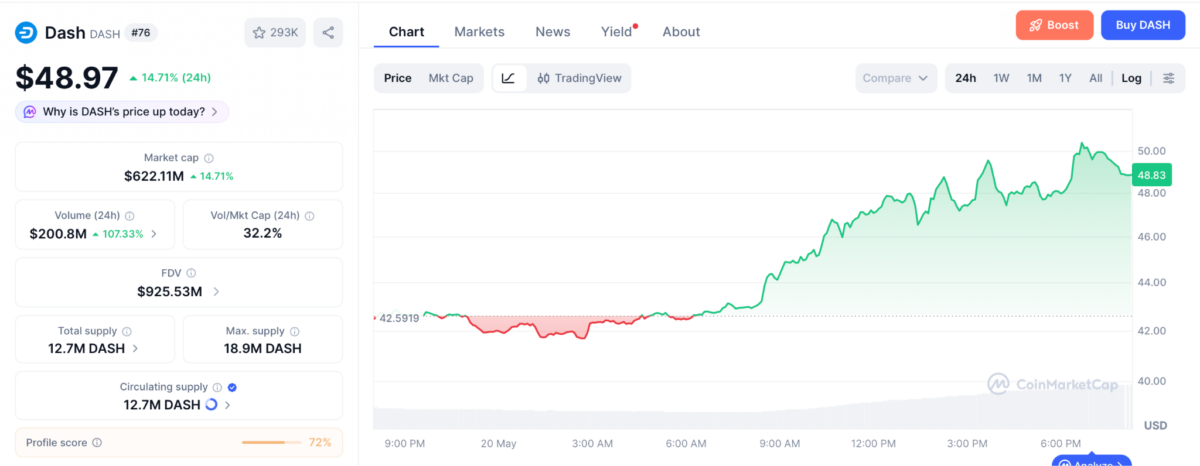
Task: Click the circulating supply progress ring
Action: pyautogui.click(x=211, y=405)
